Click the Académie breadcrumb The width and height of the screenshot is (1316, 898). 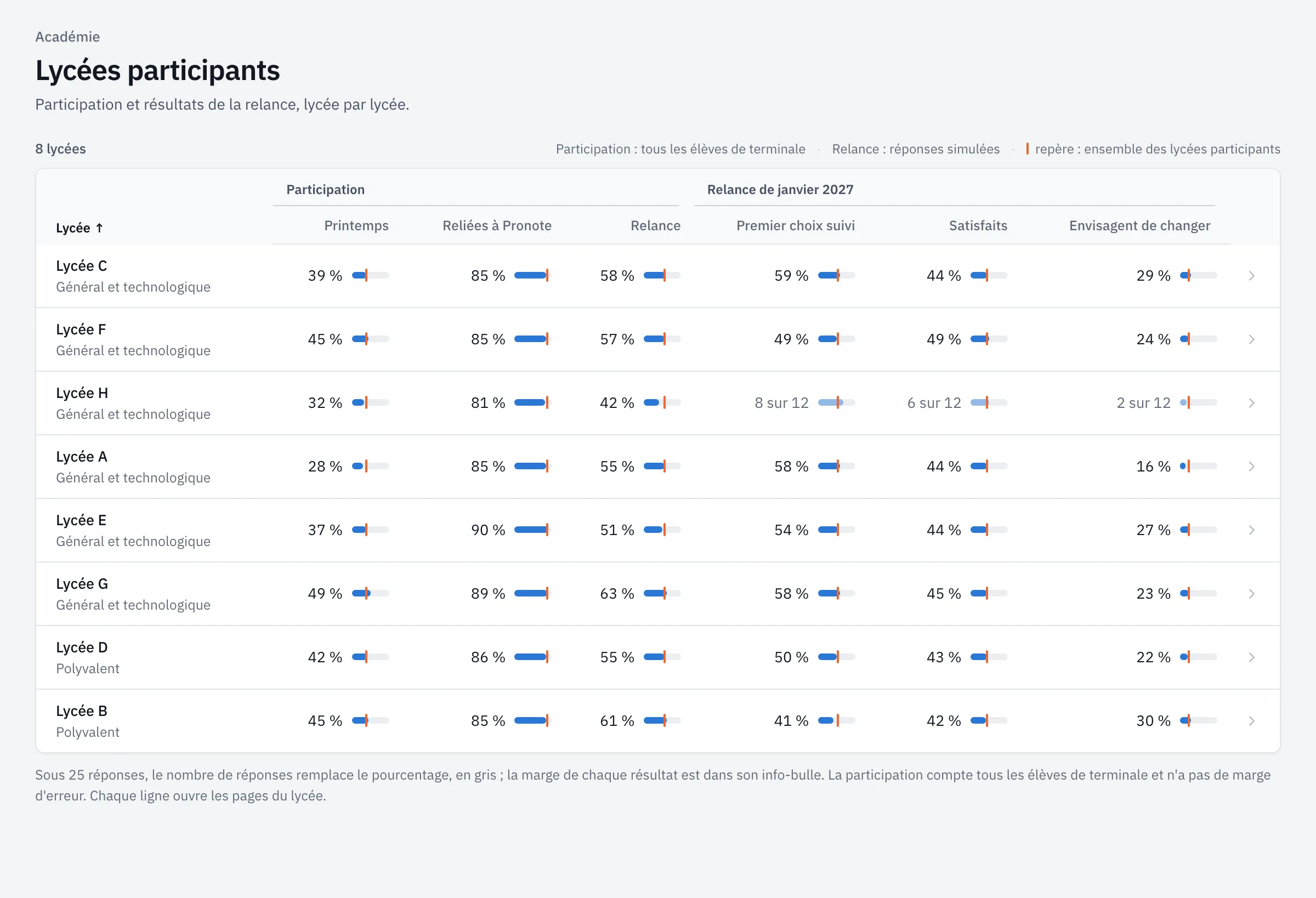(x=67, y=37)
